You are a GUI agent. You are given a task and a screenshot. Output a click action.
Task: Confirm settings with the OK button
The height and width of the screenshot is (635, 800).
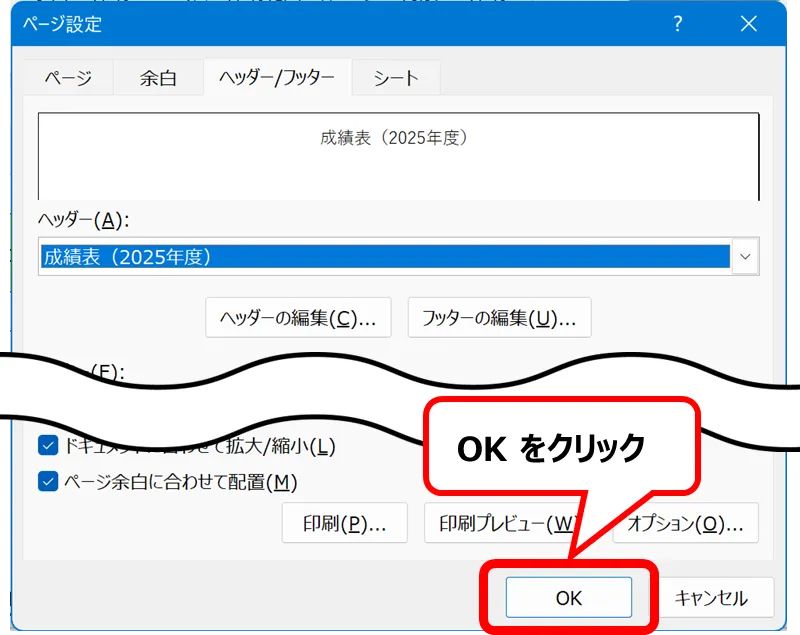[x=568, y=598]
